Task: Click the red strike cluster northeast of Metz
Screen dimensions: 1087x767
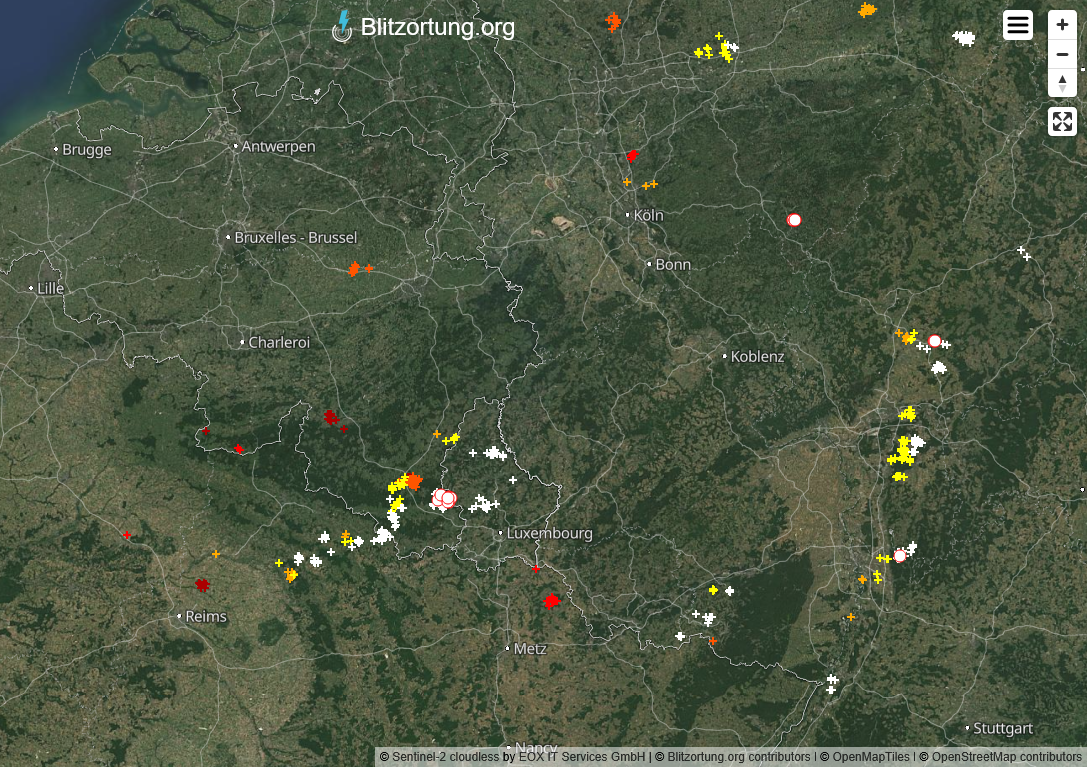Action: coord(552,601)
